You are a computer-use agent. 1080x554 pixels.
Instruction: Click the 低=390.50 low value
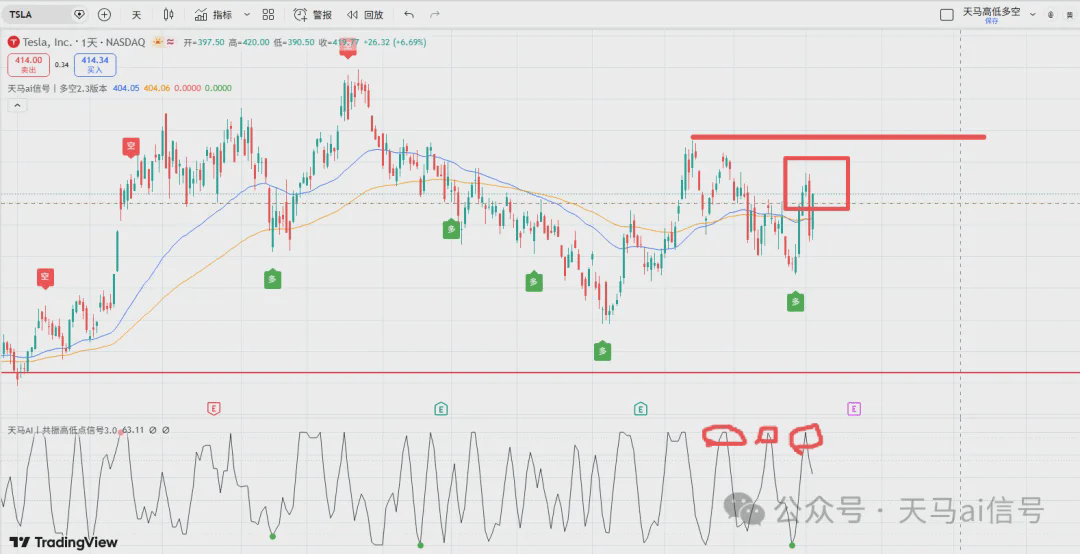tap(293, 42)
